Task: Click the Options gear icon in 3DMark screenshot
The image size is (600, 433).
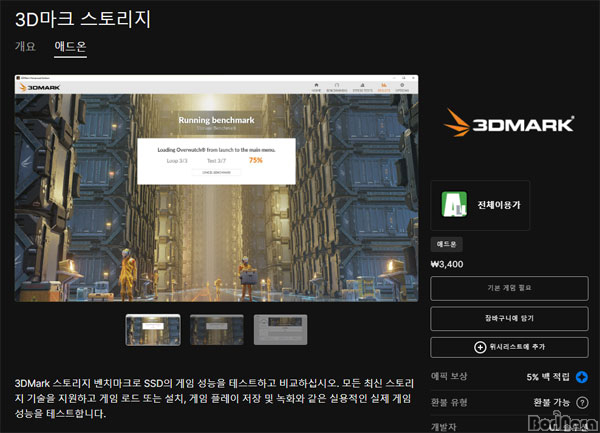Action: coord(402,87)
